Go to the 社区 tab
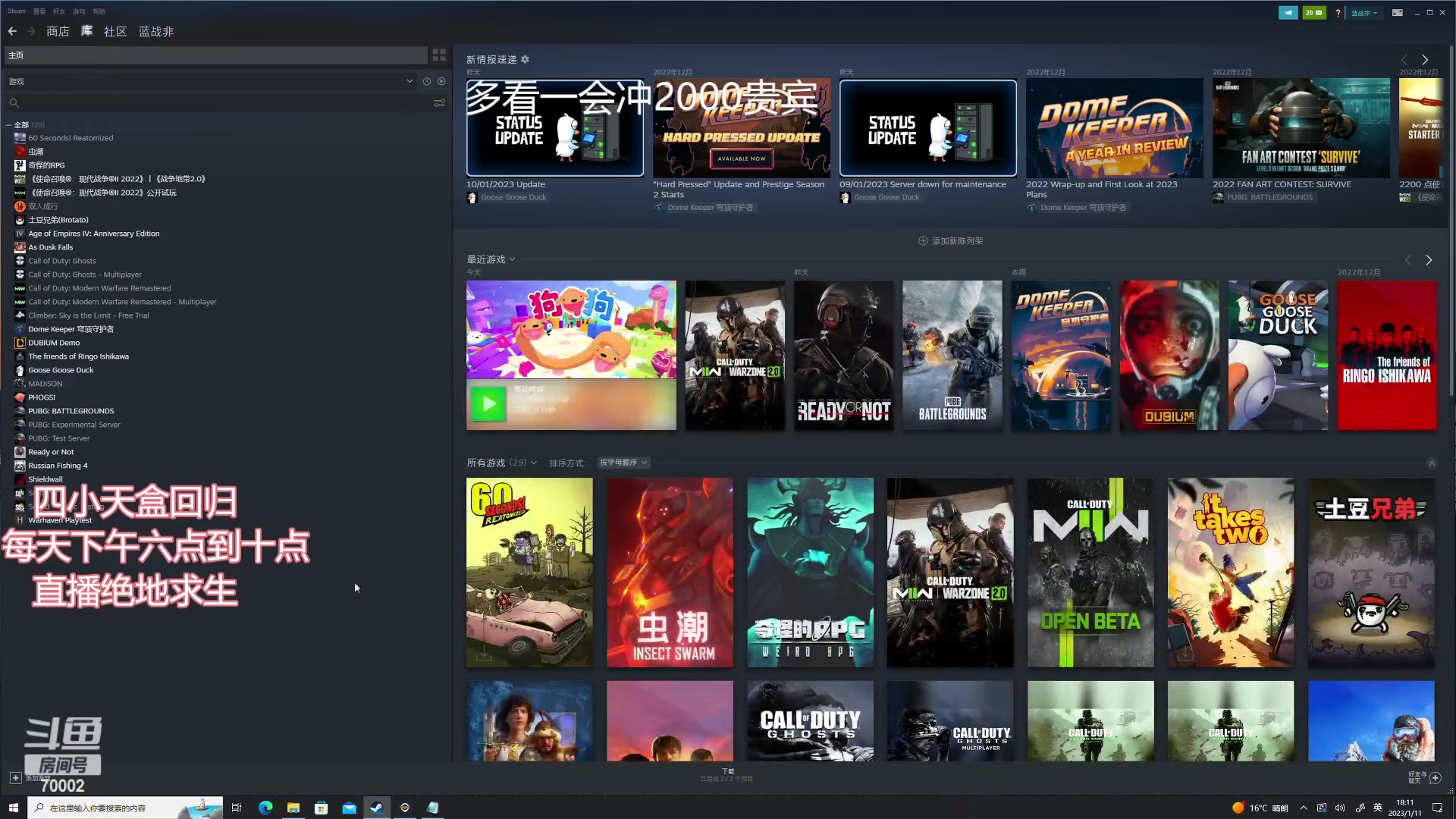This screenshot has height=819, width=1456. [115, 31]
